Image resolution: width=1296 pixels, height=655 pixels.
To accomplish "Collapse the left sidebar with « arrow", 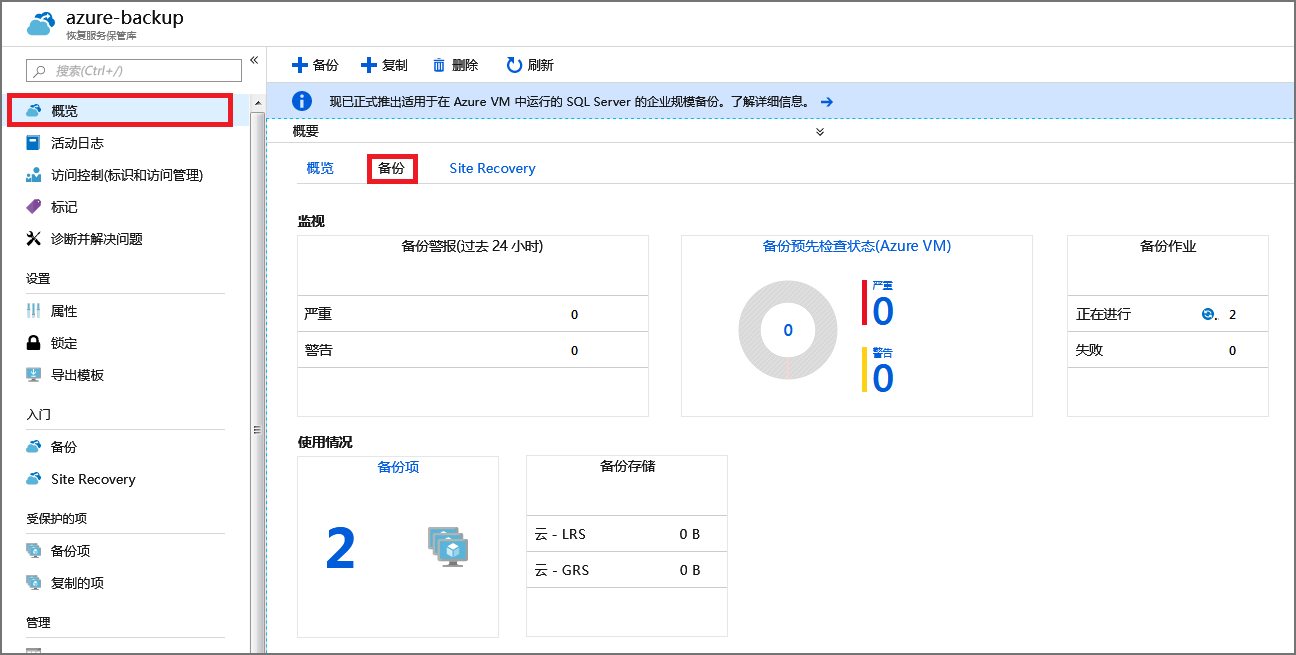I will (254, 60).
